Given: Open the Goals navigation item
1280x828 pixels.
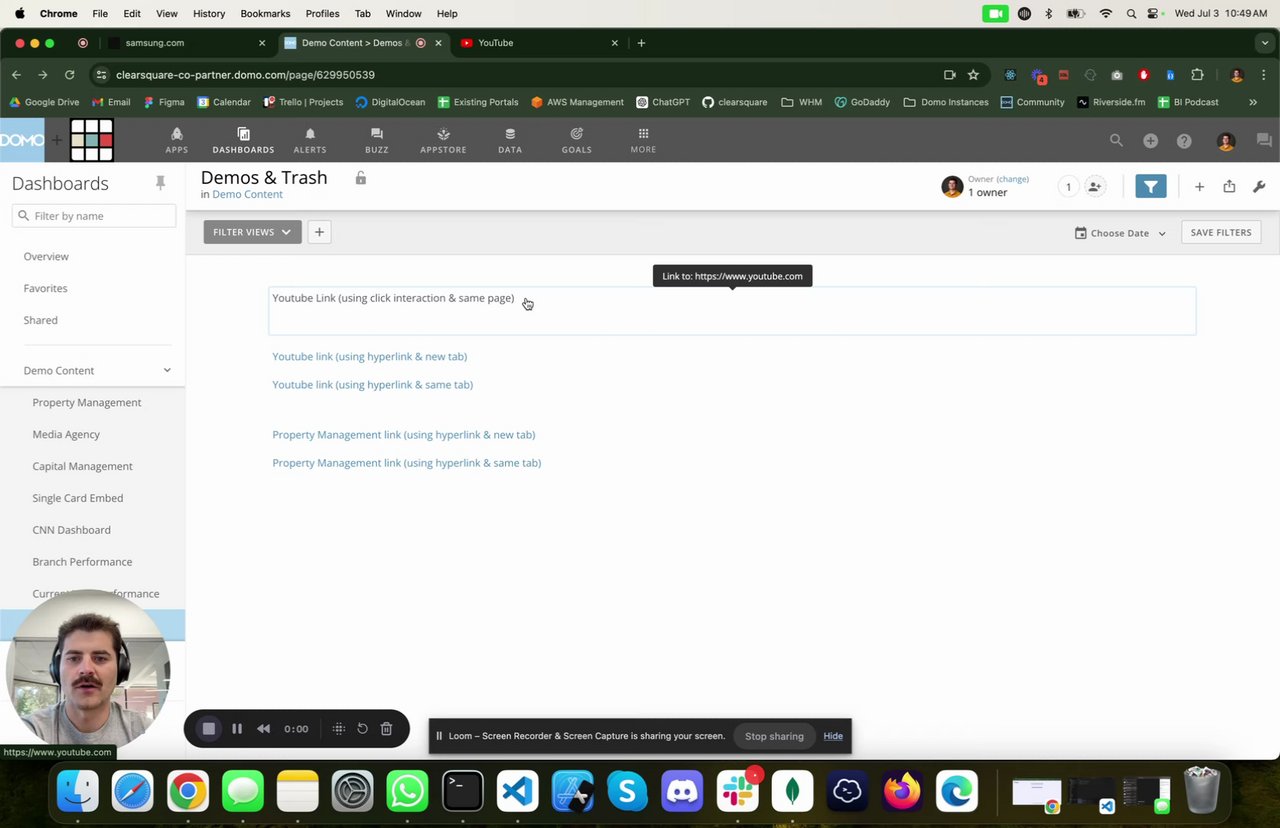Looking at the screenshot, I should pyautogui.click(x=577, y=140).
